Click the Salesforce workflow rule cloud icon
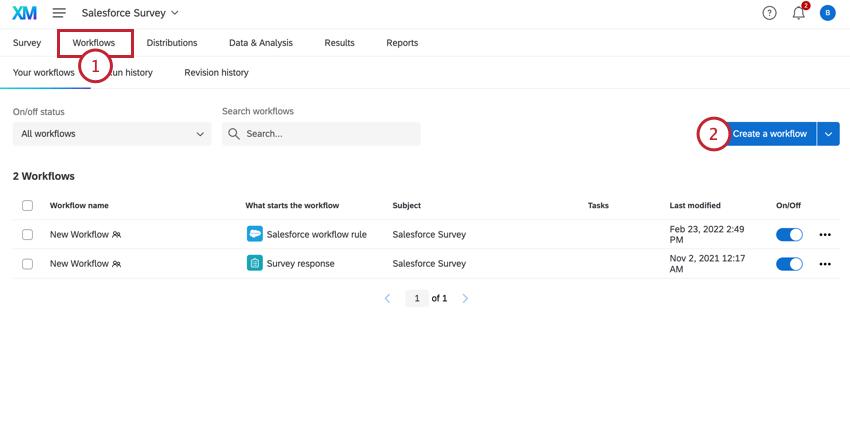850x425 pixels. [x=255, y=234]
